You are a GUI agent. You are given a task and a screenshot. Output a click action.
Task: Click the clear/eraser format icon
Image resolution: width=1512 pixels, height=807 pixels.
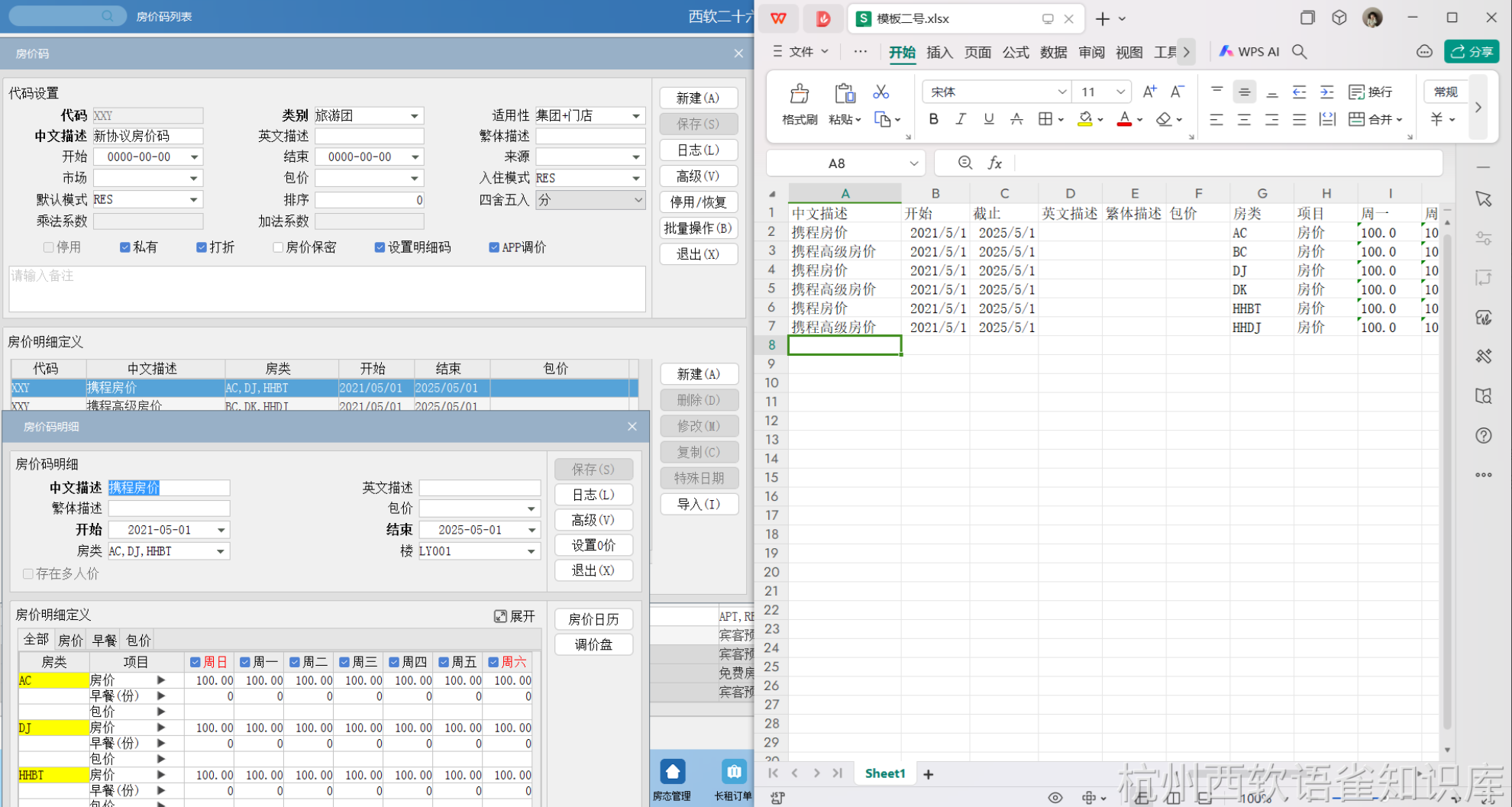1163,119
